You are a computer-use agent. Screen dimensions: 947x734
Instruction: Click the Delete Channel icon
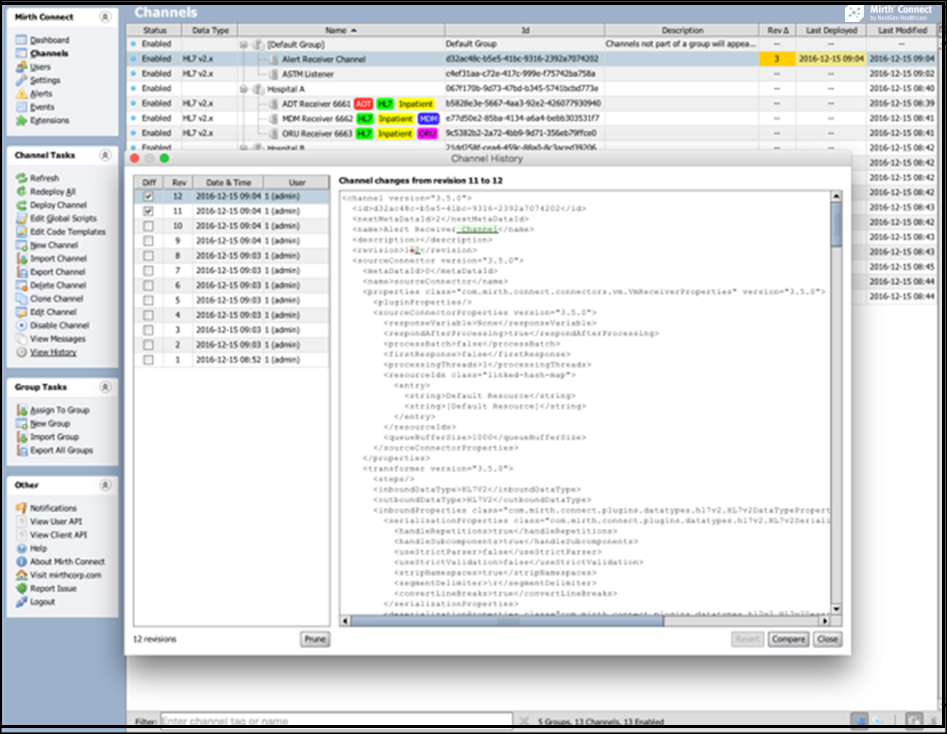[x=21, y=285]
